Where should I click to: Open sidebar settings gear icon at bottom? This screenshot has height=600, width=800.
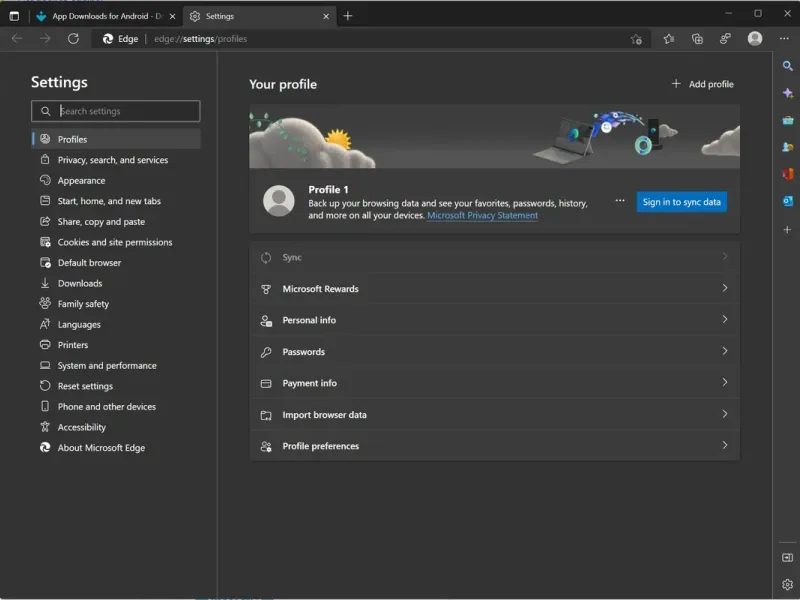pyautogui.click(x=787, y=585)
